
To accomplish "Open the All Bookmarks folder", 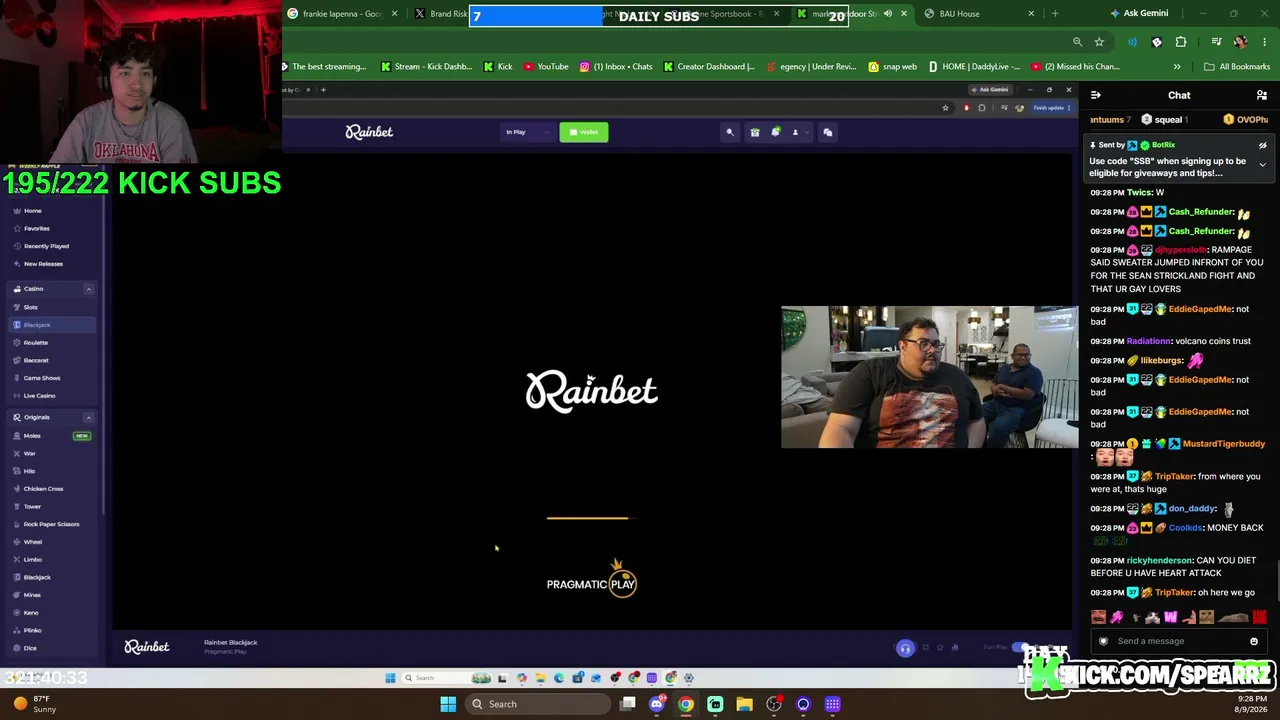I will pyautogui.click(x=1237, y=67).
